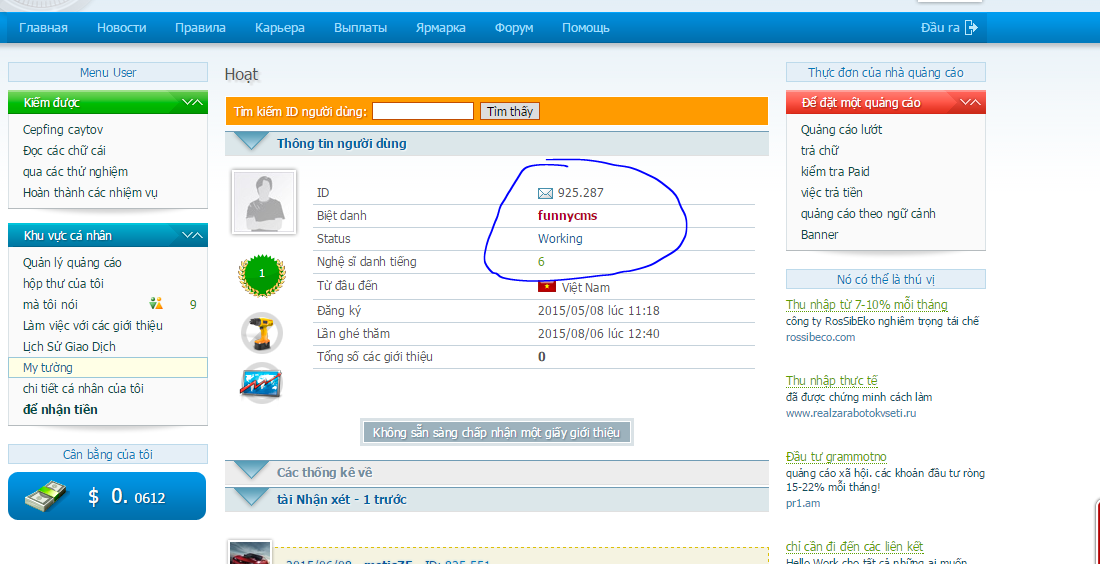
Task: Click the logout icon next to Đầu ra
Action: 971,28
